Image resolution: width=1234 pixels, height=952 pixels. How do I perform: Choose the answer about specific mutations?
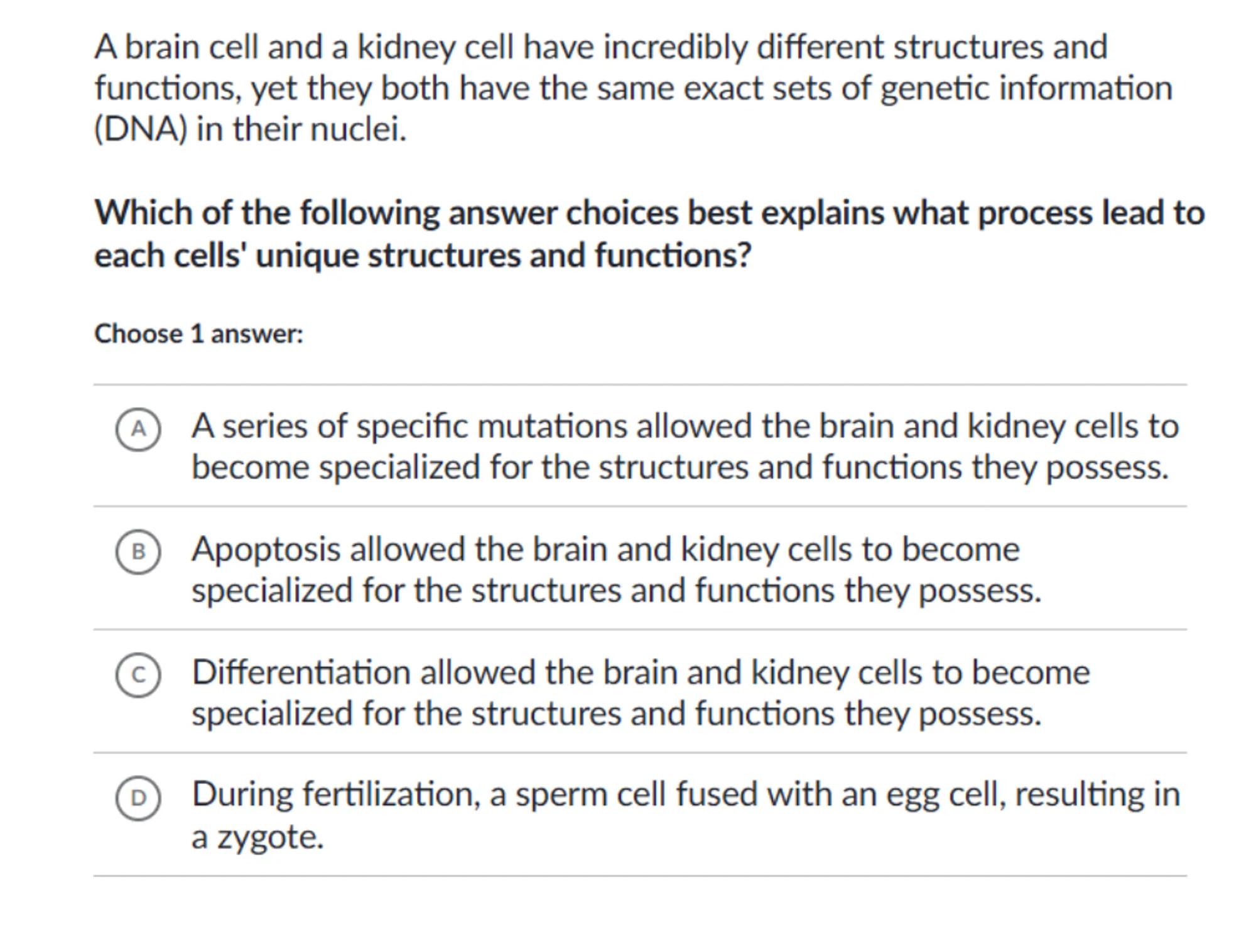pyautogui.click(x=685, y=446)
